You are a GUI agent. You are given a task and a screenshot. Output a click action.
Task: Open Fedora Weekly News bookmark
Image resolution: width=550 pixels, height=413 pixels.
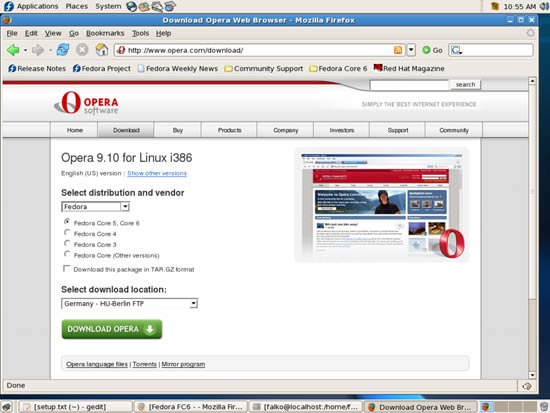point(177,68)
